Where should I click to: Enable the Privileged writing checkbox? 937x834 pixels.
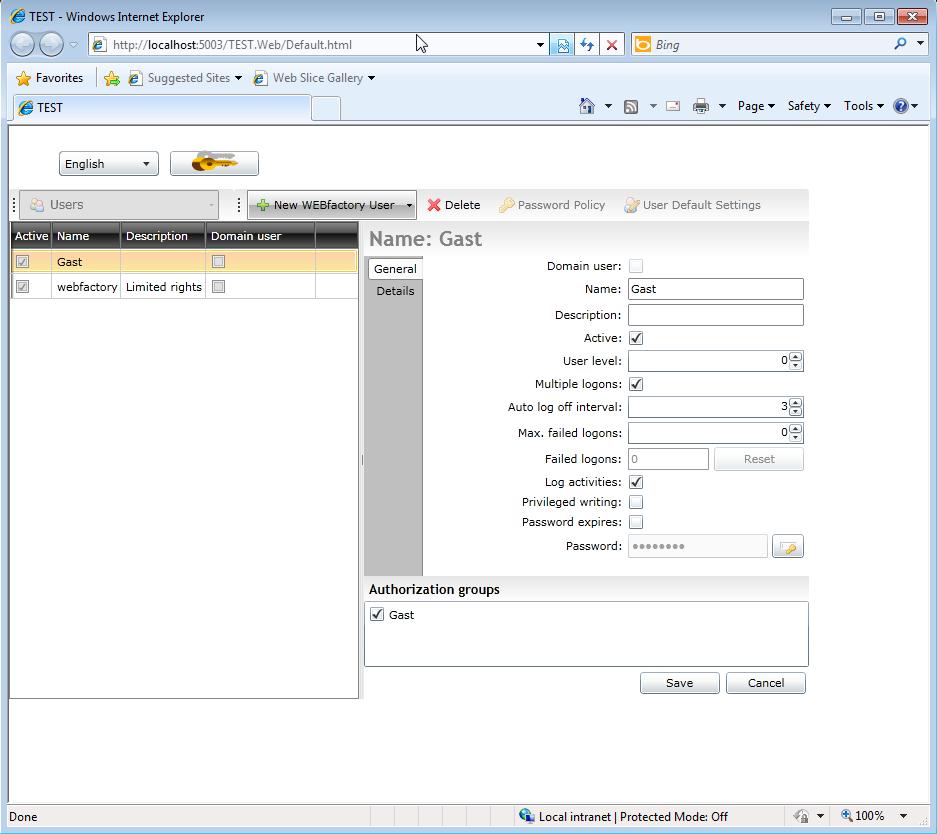636,502
